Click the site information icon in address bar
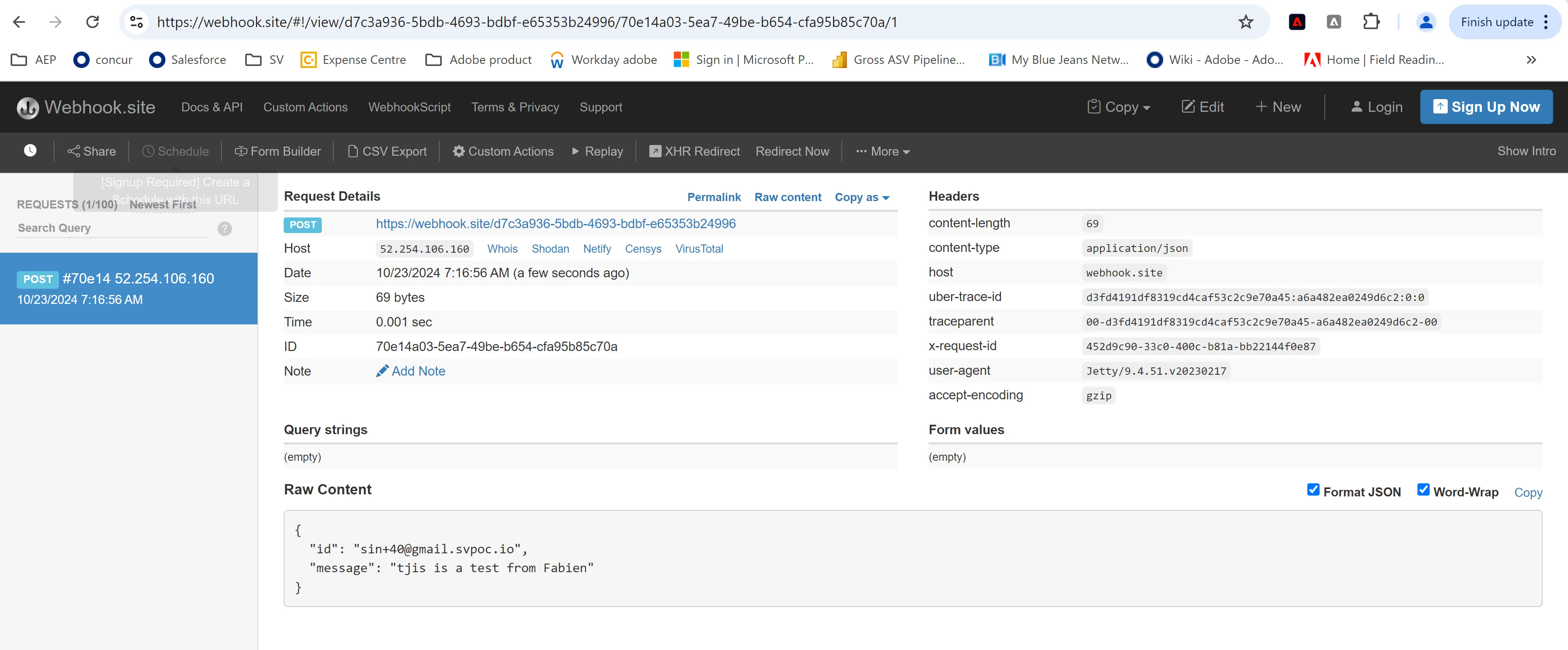This screenshot has height=650, width=1568. [136, 22]
